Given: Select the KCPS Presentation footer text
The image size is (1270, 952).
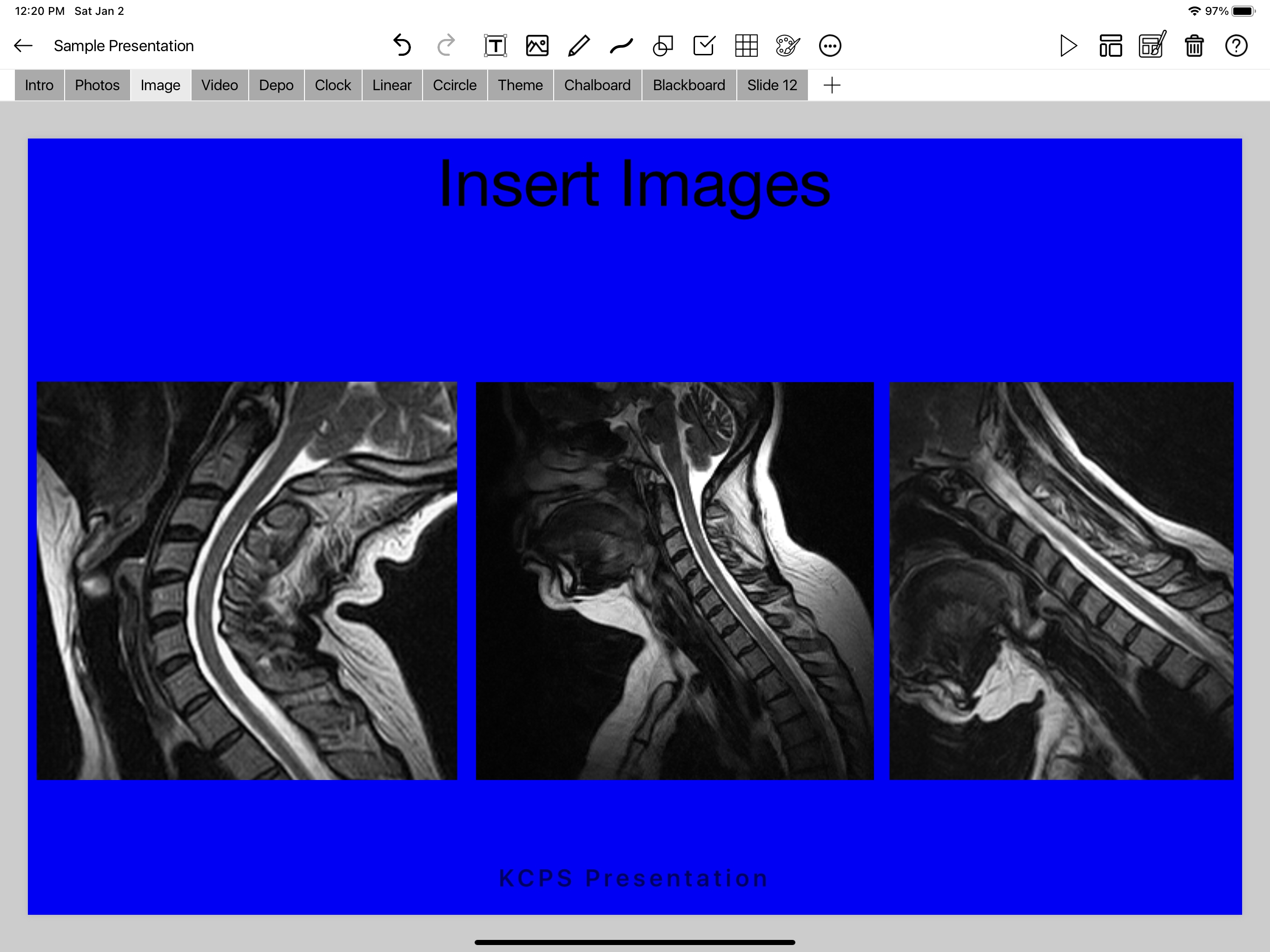Looking at the screenshot, I should coord(634,878).
